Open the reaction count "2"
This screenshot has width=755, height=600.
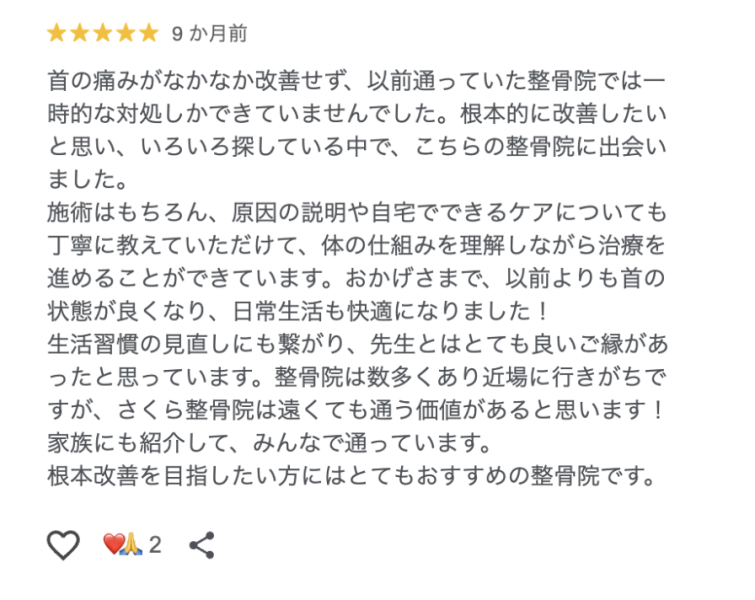155,545
